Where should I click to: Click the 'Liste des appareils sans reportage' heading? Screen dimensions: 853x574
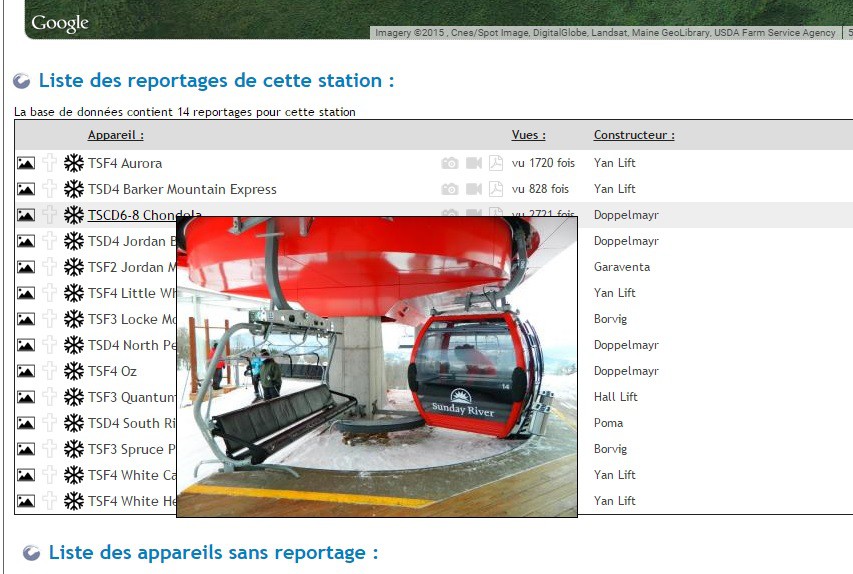(213, 553)
